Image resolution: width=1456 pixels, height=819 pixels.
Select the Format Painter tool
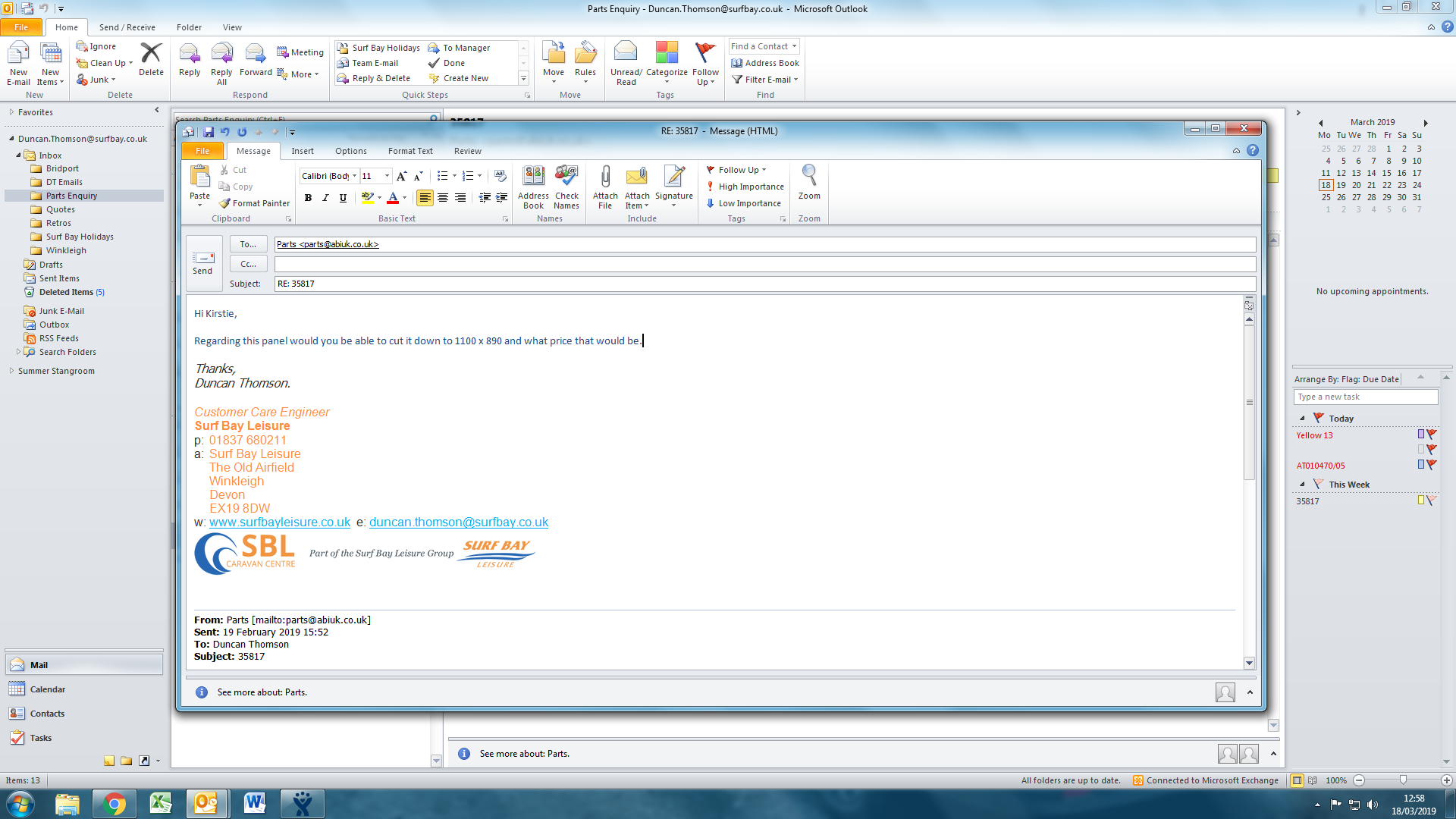click(x=255, y=203)
